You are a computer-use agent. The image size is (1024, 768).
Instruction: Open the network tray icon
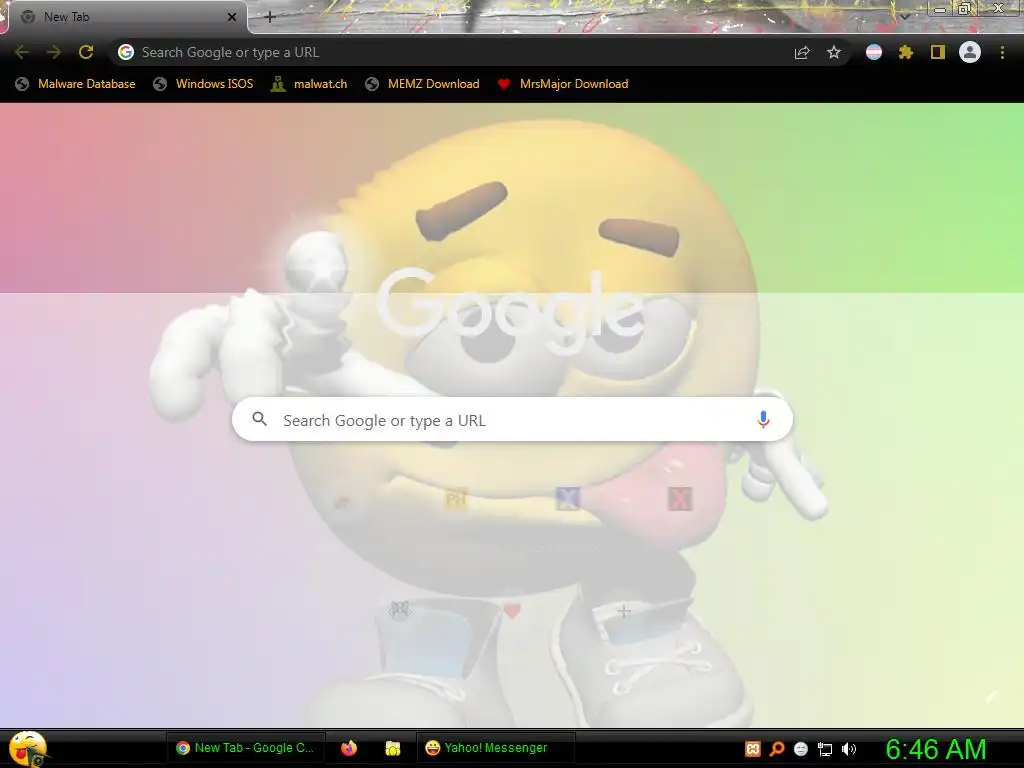(x=825, y=749)
